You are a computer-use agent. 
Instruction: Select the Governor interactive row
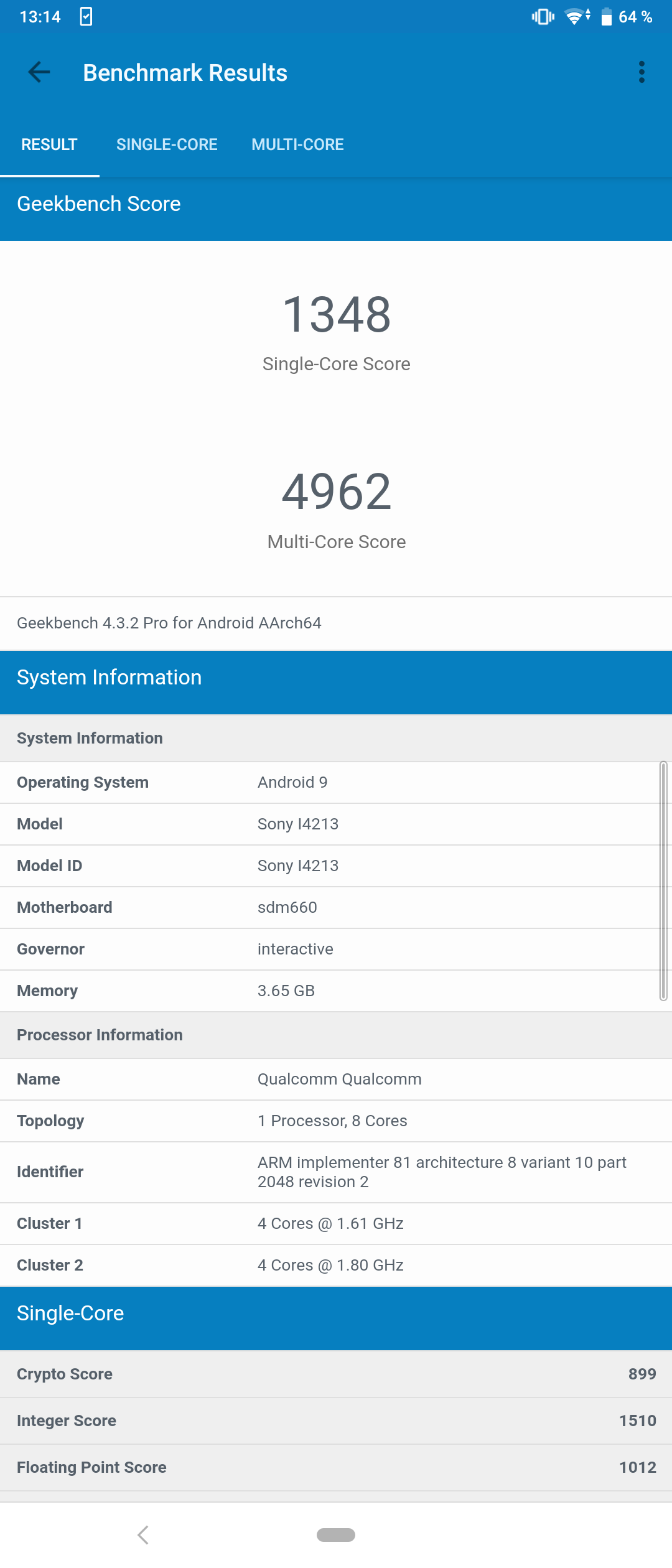click(x=336, y=949)
